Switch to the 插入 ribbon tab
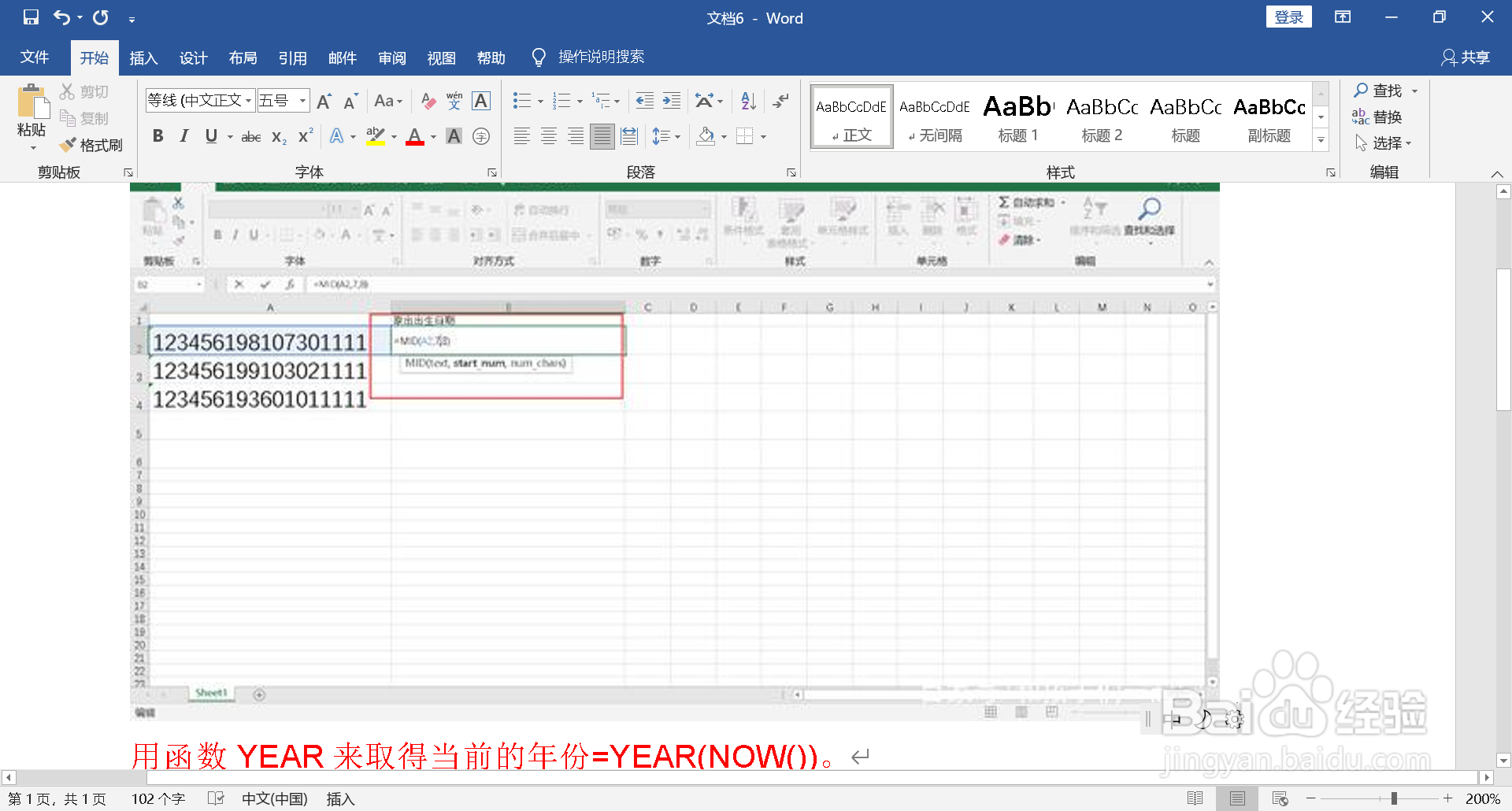The height and width of the screenshot is (811, 1512). pos(143,57)
